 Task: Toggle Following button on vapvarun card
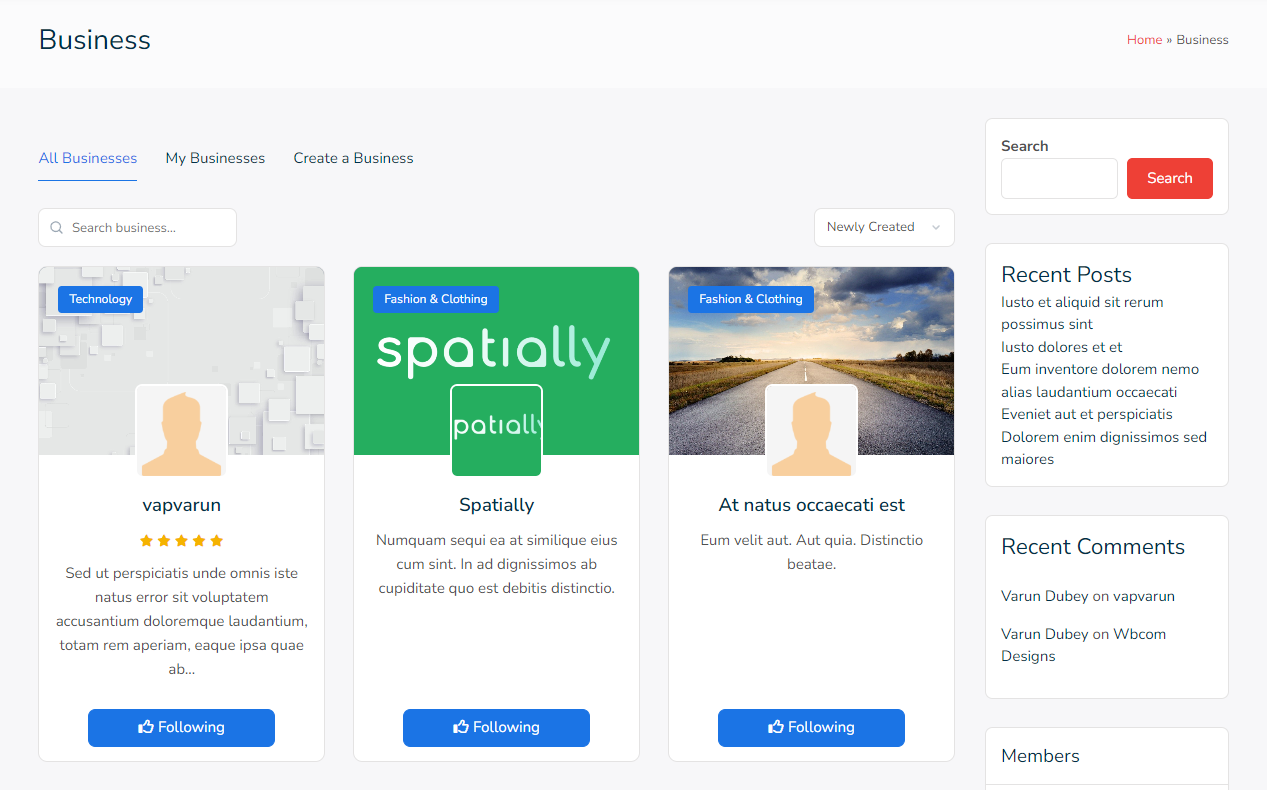pos(181,727)
